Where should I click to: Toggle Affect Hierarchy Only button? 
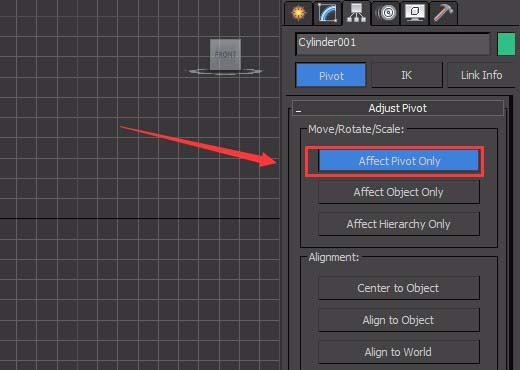(399, 224)
